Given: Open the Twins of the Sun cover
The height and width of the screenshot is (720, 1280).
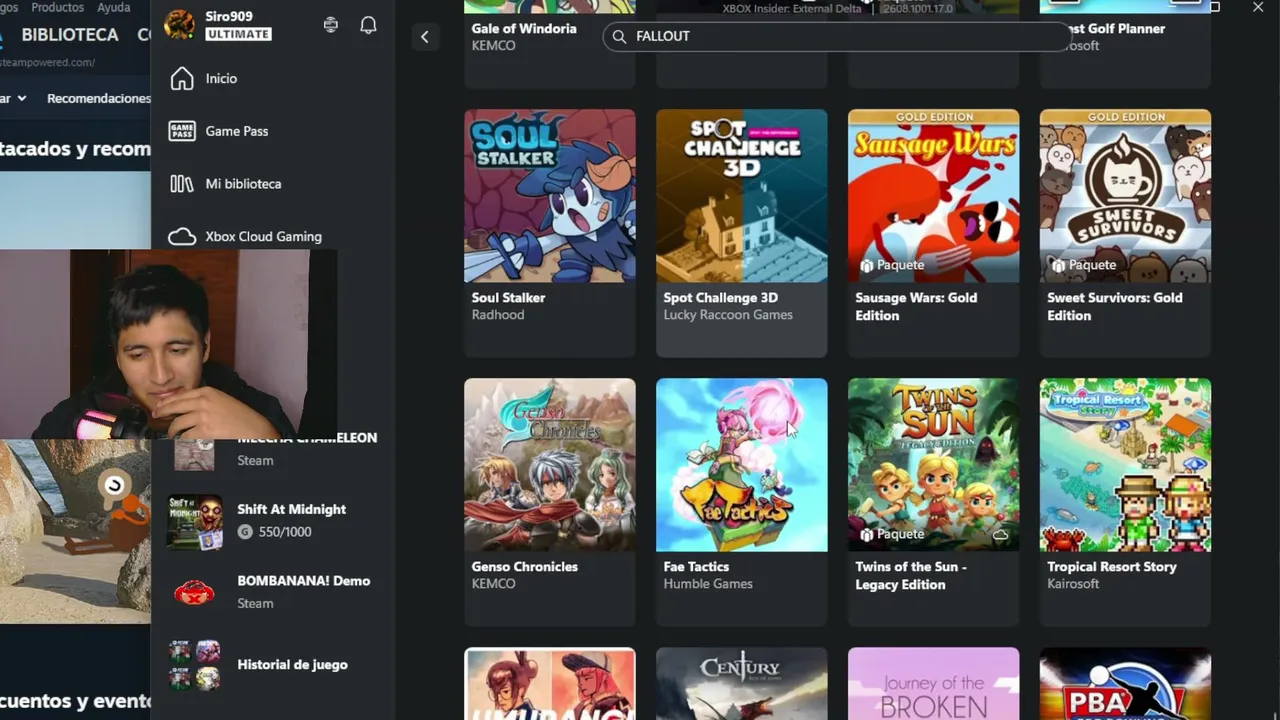Looking at the screenshot, I should (934, 465).
